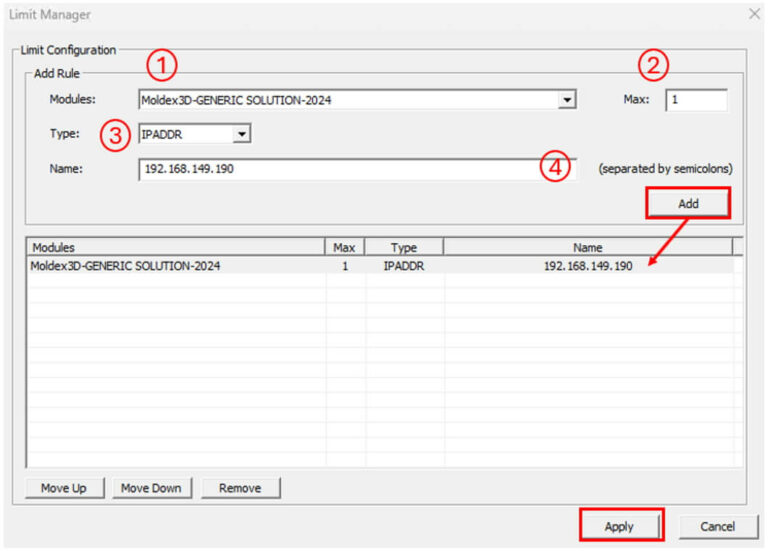Viewport: 768px width, 551px height.
Task: Cancel the Limit Manager changes
Action: (716, 526)
